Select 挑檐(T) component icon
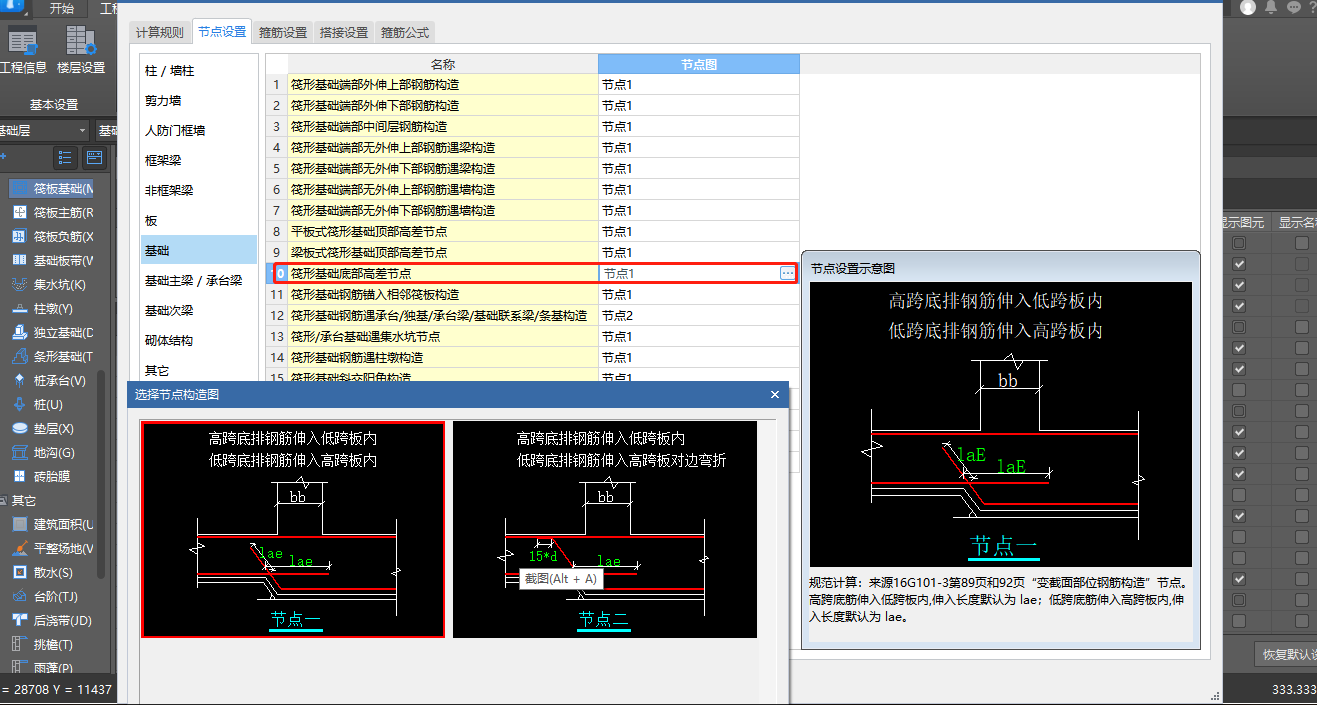Image resolution: width=1317 pixels, height=705 pixels. (19, 644)
